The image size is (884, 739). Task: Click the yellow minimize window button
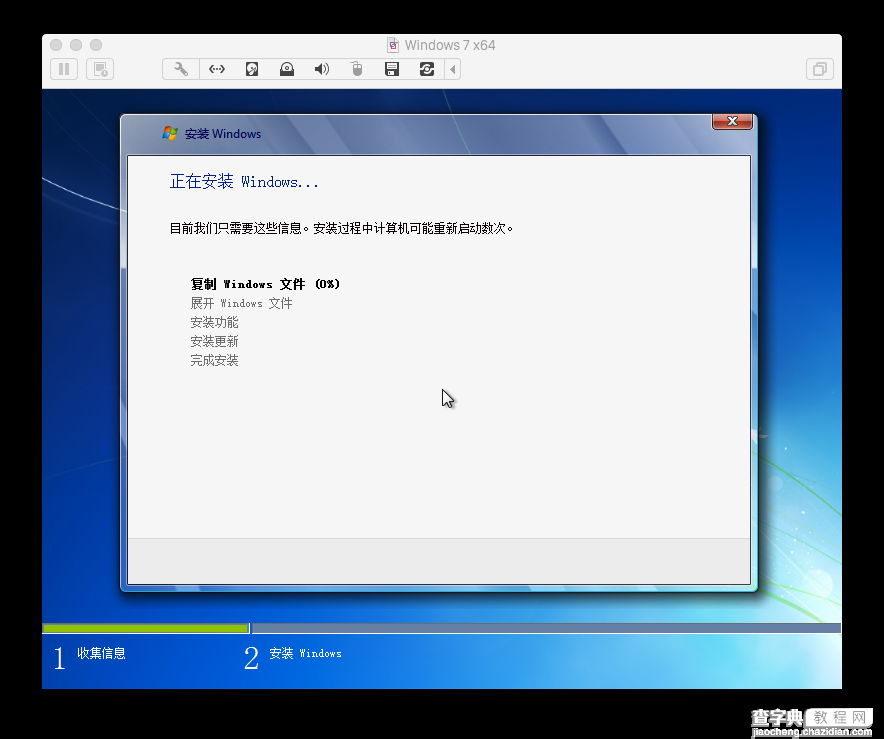click(x=76, y=45)
